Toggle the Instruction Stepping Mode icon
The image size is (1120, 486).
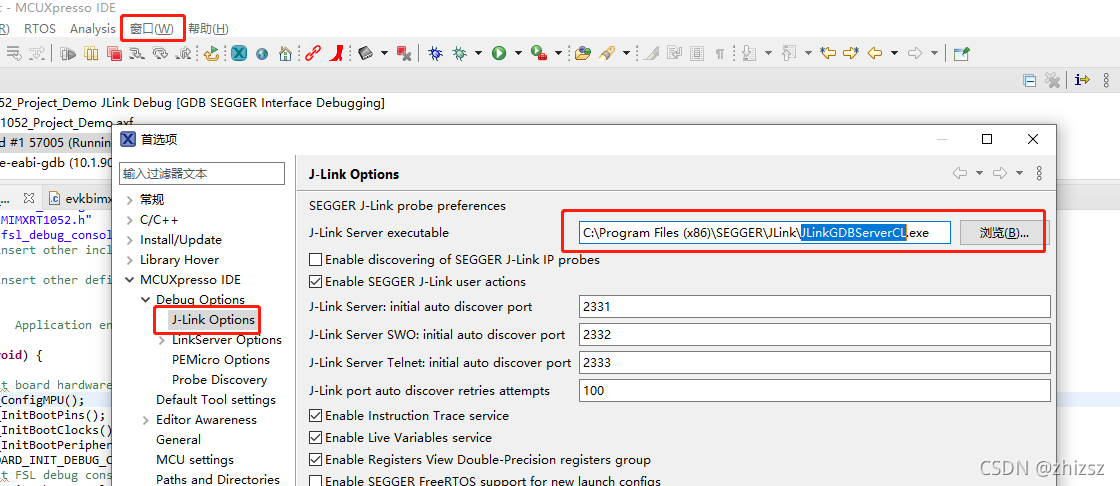tap(1083, 80)
